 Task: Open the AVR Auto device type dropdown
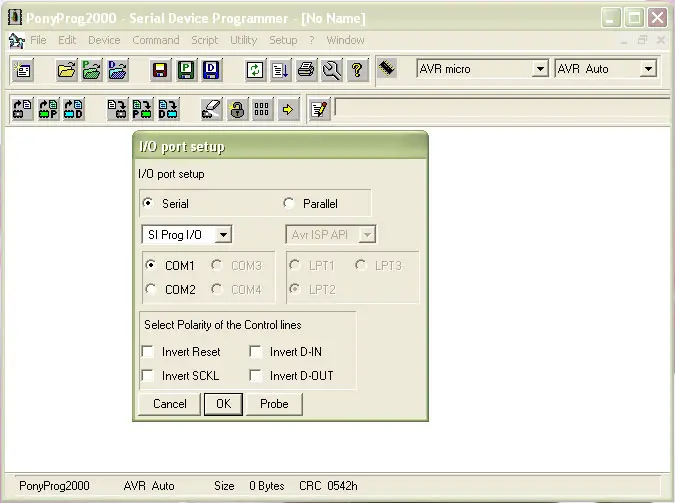coord(648,68)
